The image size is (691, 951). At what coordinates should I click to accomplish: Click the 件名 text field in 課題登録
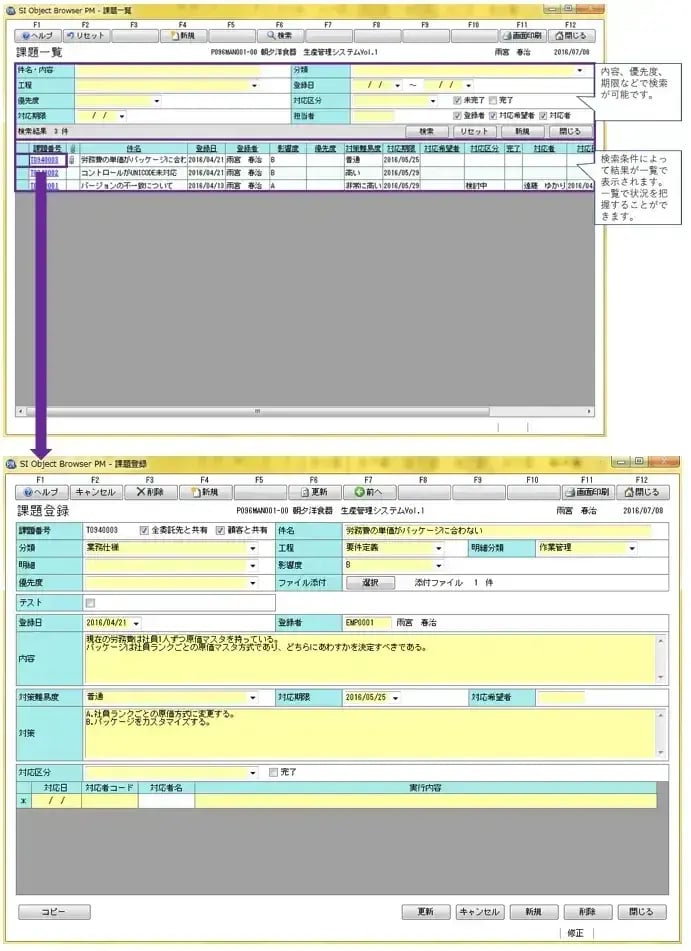click(x=495, y=531)
